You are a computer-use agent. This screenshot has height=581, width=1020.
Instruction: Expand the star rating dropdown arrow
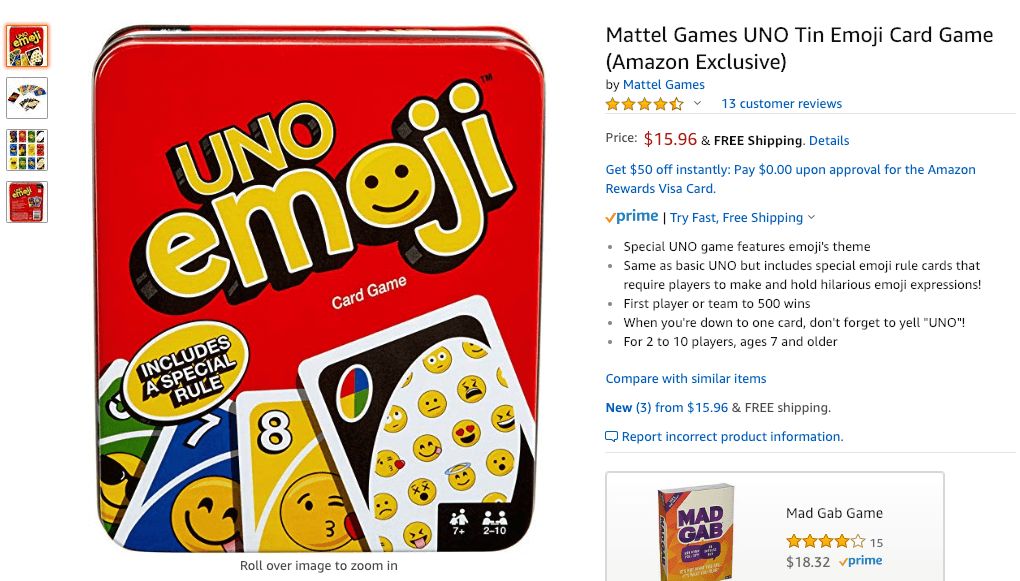(698, 104)
